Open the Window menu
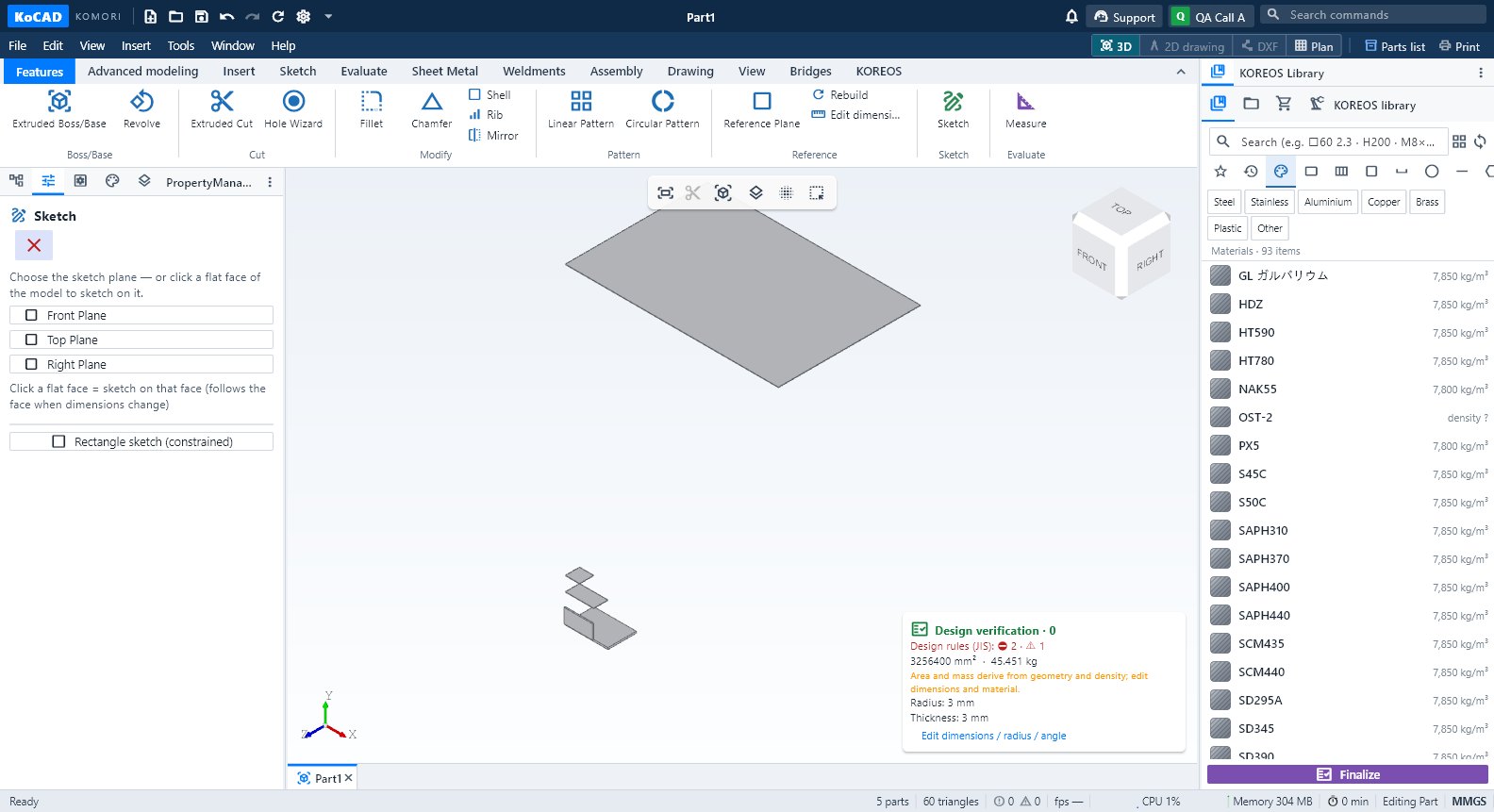Screen dimensions: 1494x812 click(x=233, y=45)
